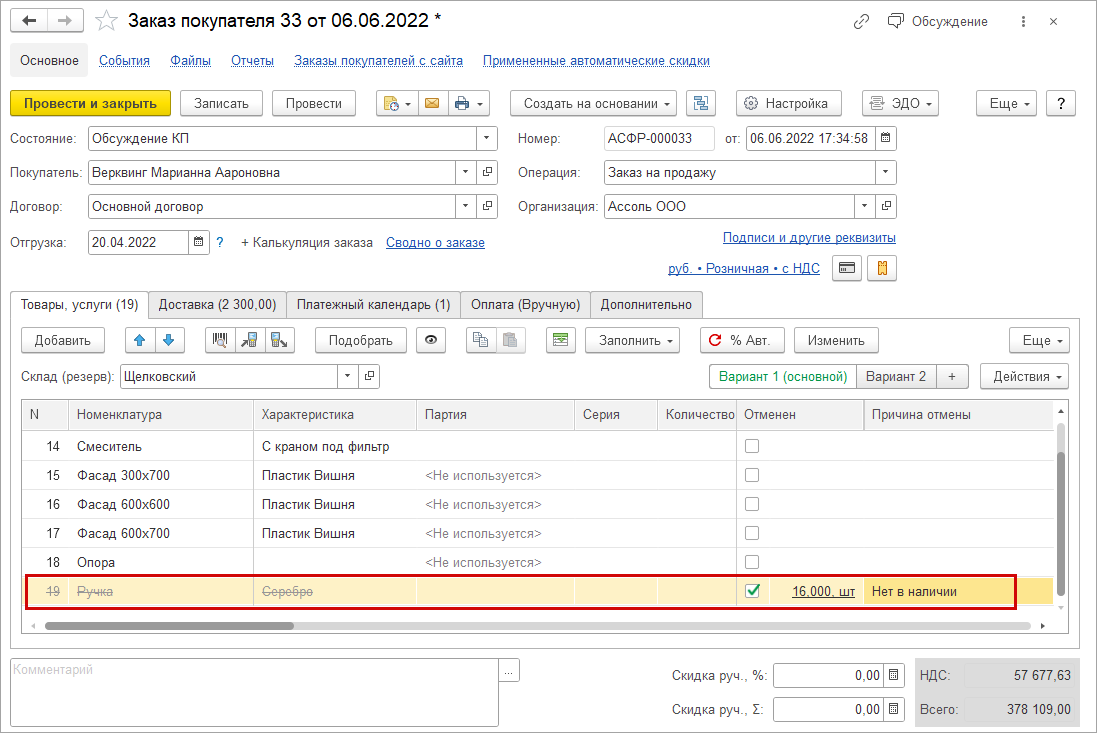Click the barcode scan icon

(220, 340)
